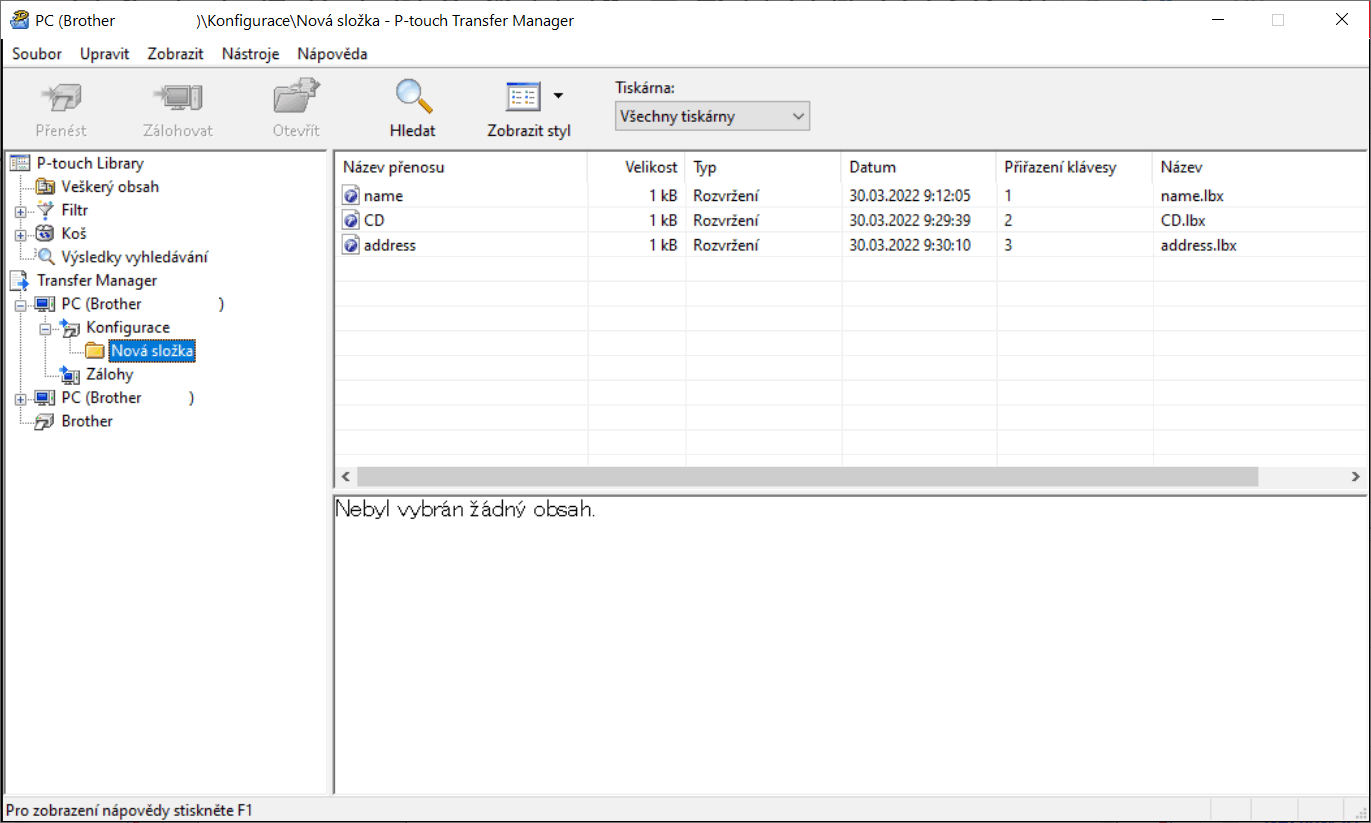The image size is (1371, 823).
Task: Expand the Koš tree node
Action: pos(20,234)
